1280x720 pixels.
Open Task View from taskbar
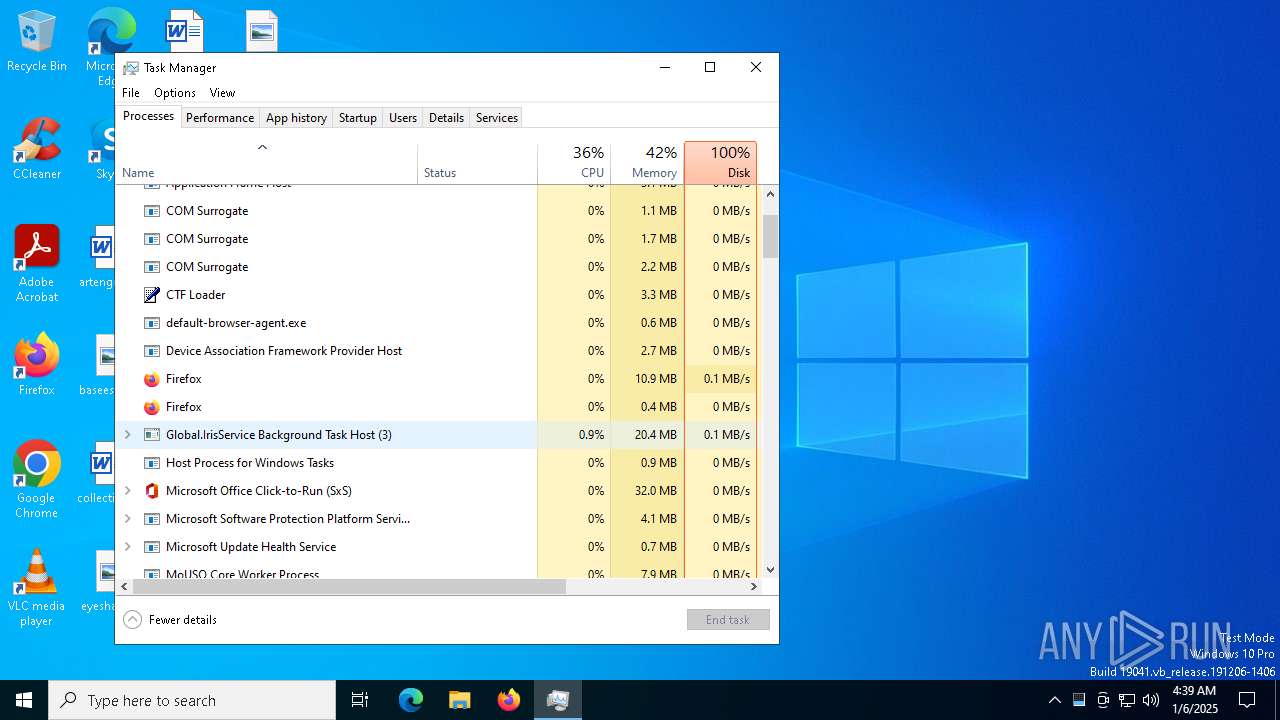click(360, 700)
